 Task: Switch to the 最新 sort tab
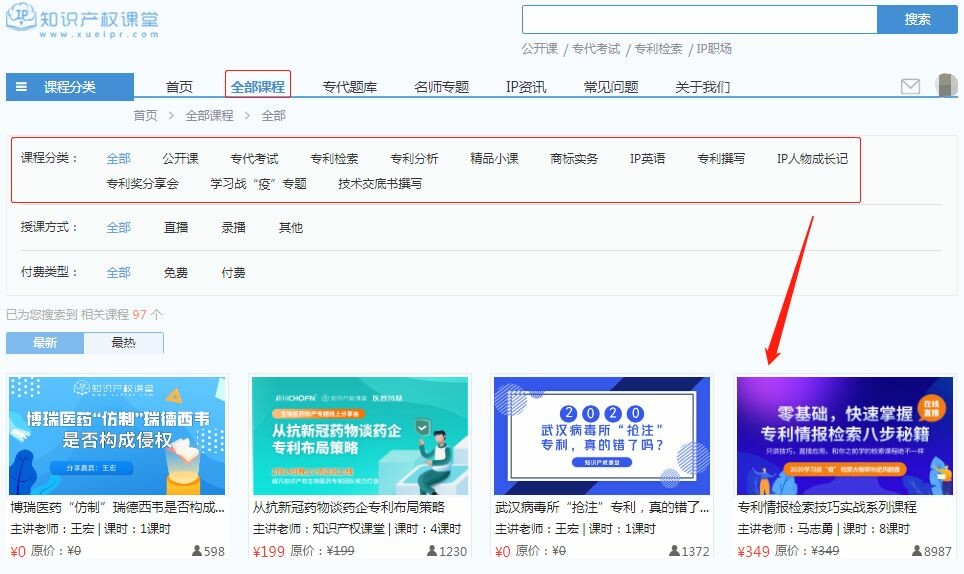click(45, 343)
